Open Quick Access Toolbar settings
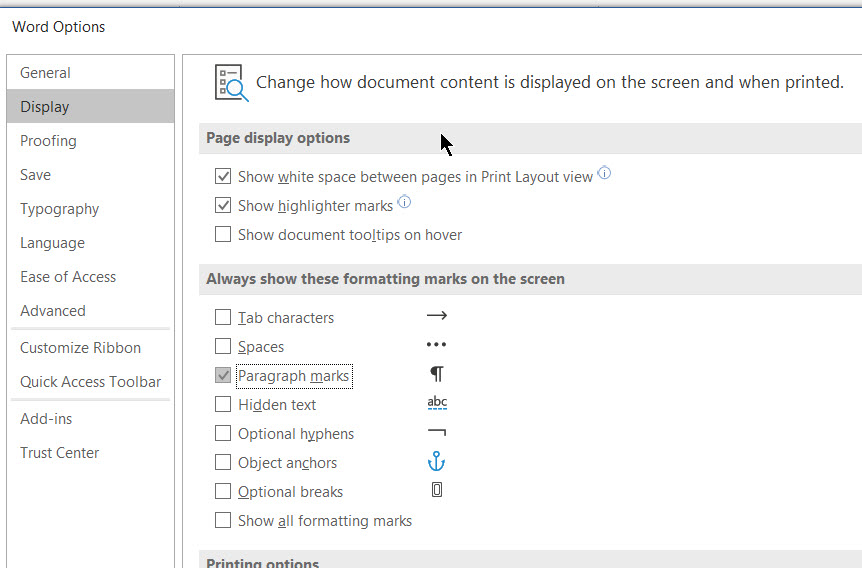 pyautogui.click(x=91, y=382)
